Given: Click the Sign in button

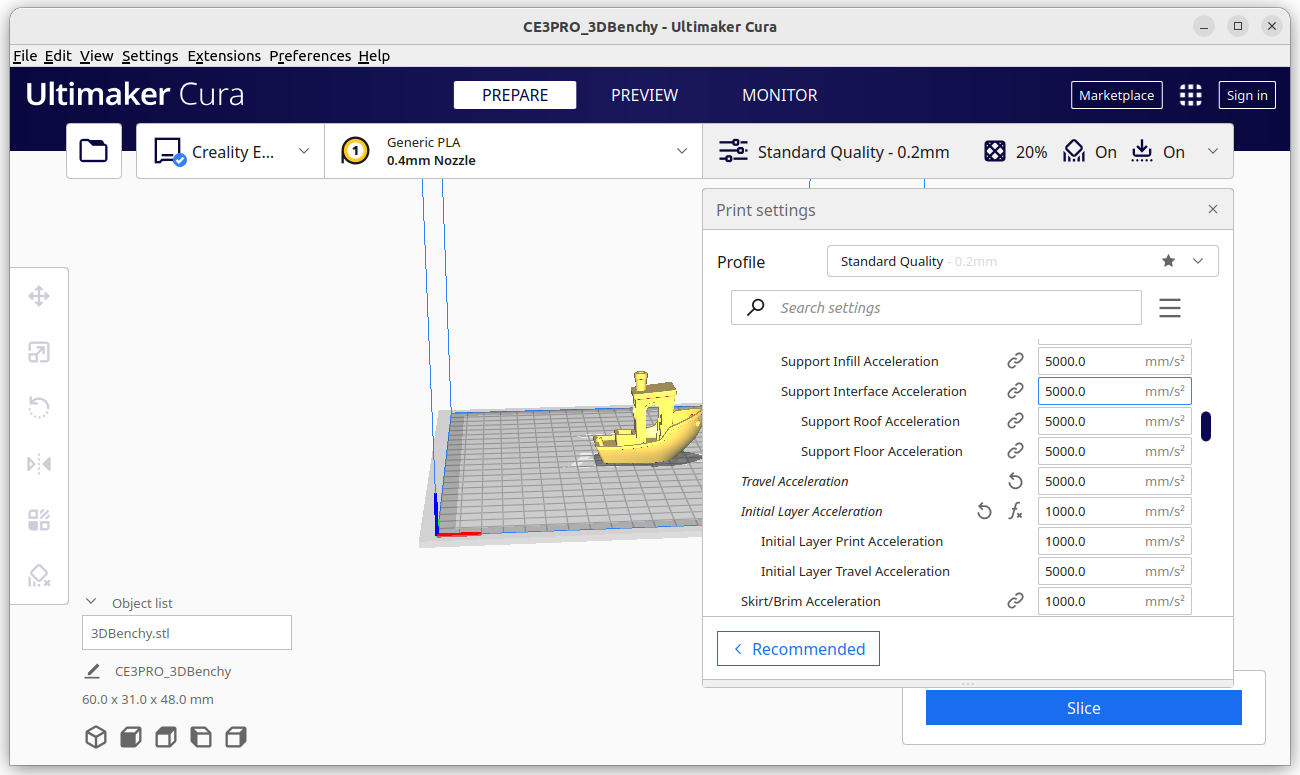Looking at the screenshot, I should [1247, 95].
